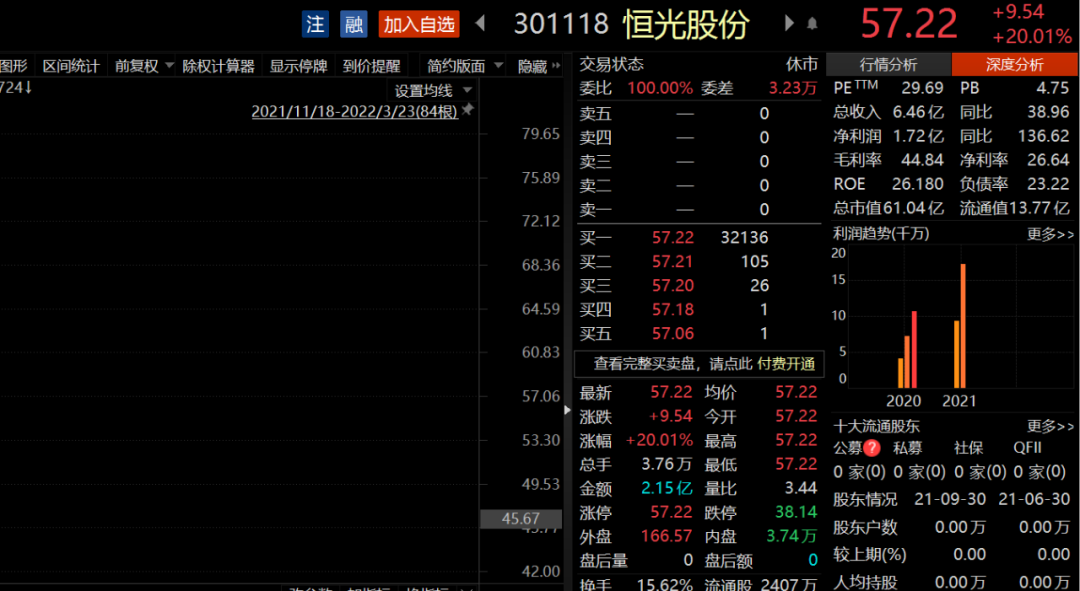Click the QFII holder category
This screenshot has width=1080, height=591.
(x=1028, y=448)
